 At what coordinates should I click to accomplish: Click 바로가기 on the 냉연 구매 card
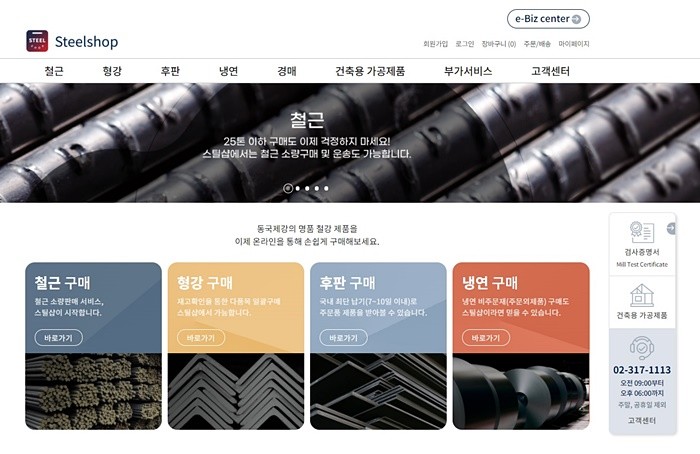tap(486, 338)
